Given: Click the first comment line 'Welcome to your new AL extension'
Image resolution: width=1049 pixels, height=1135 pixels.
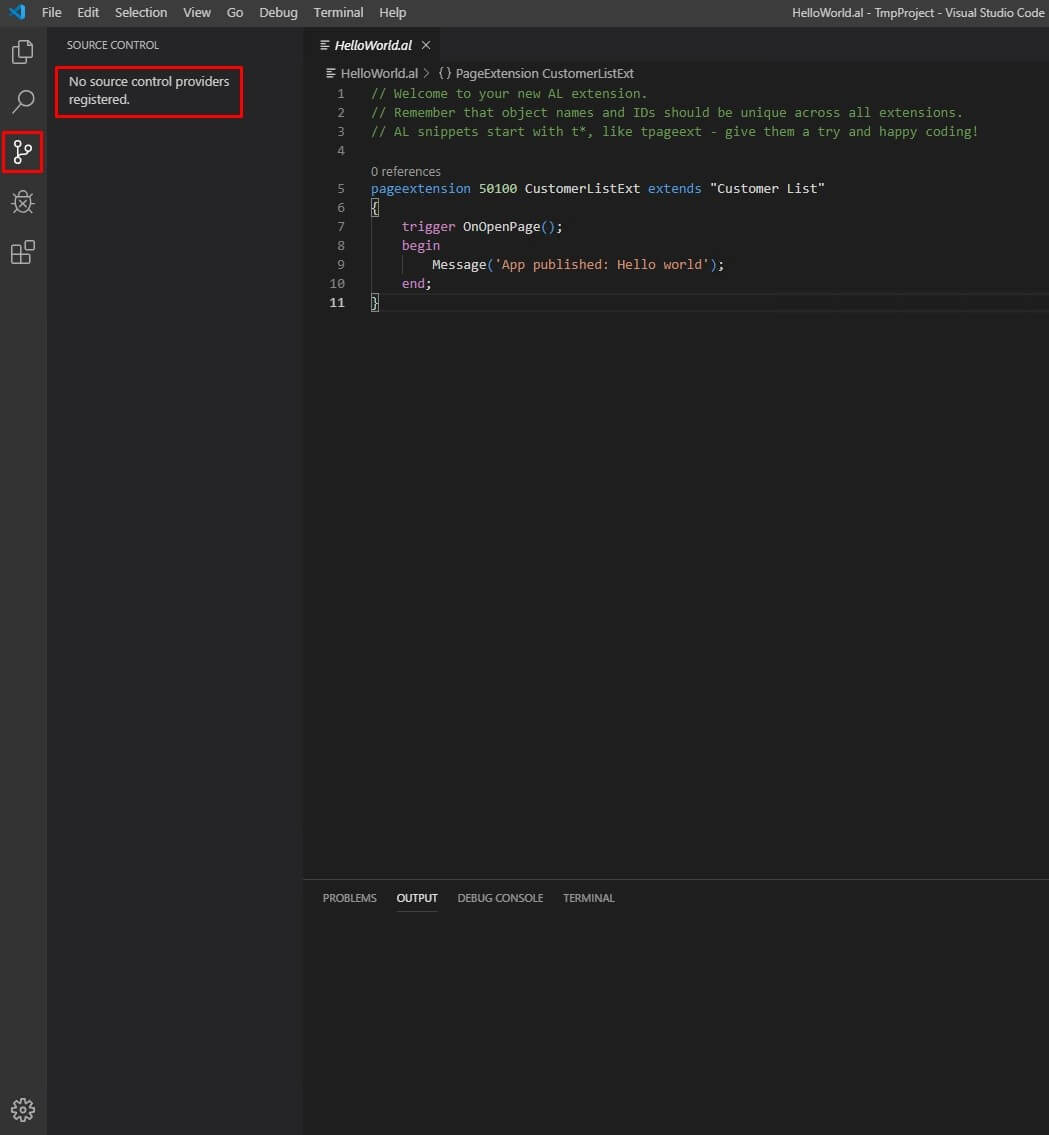Looking at the screenshot, I should [x=509, y=93].
